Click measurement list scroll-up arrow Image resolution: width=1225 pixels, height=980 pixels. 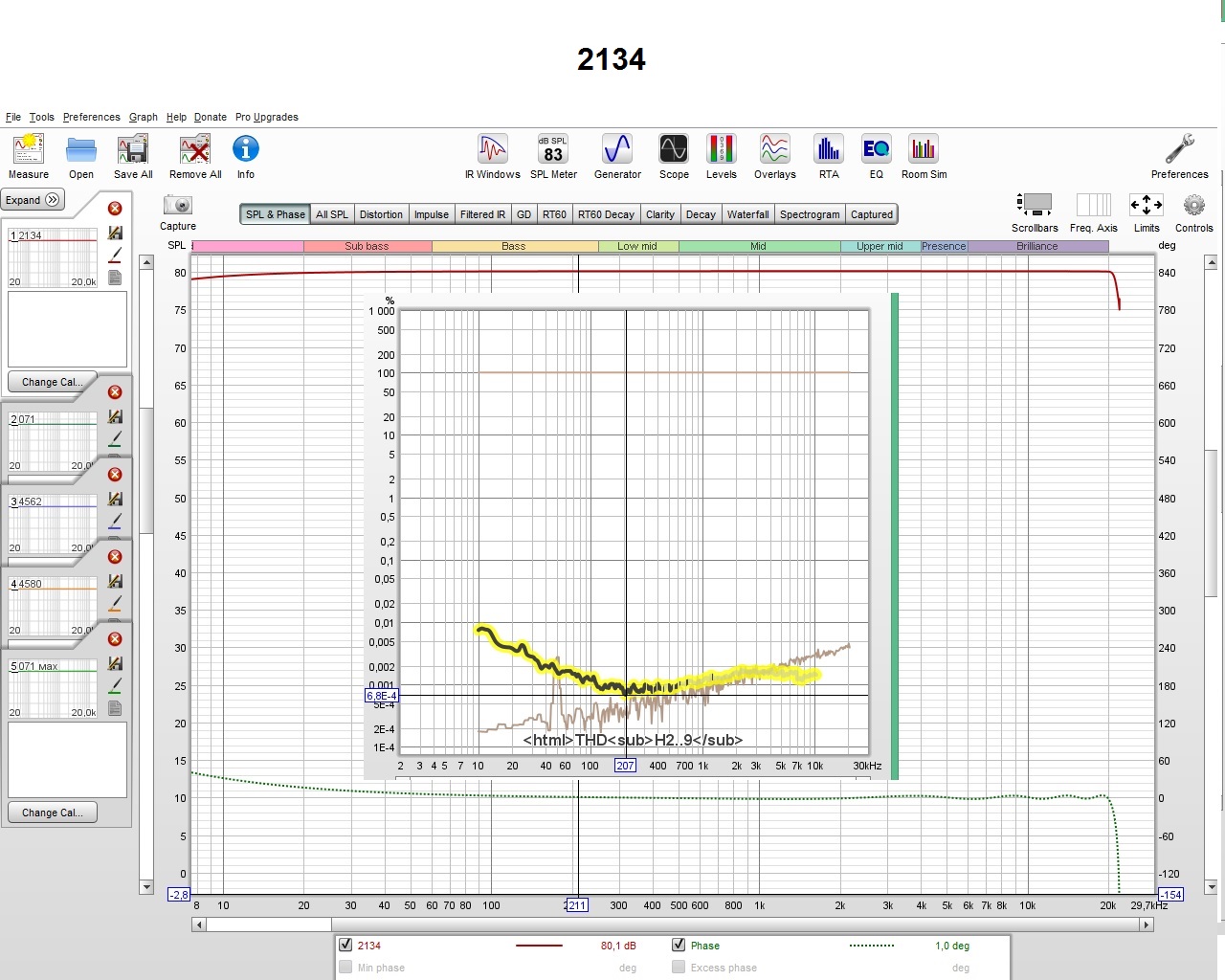[146, 261]
